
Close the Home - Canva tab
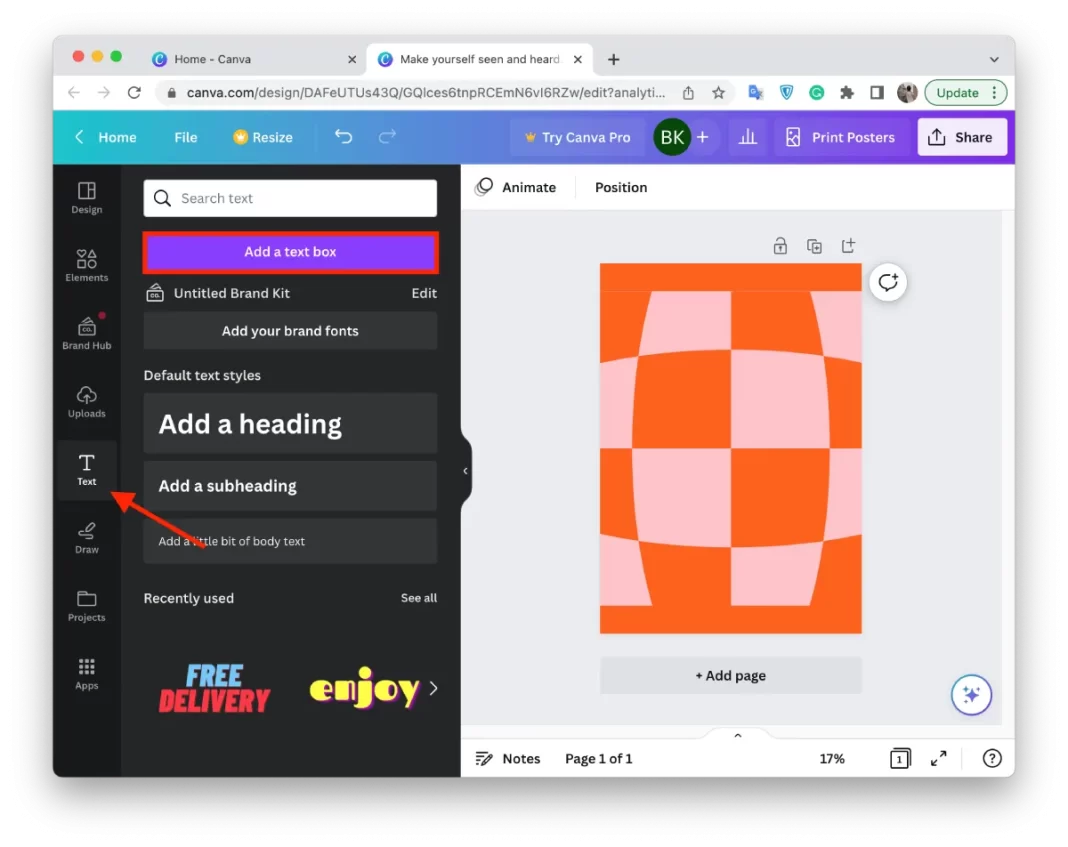352,59
